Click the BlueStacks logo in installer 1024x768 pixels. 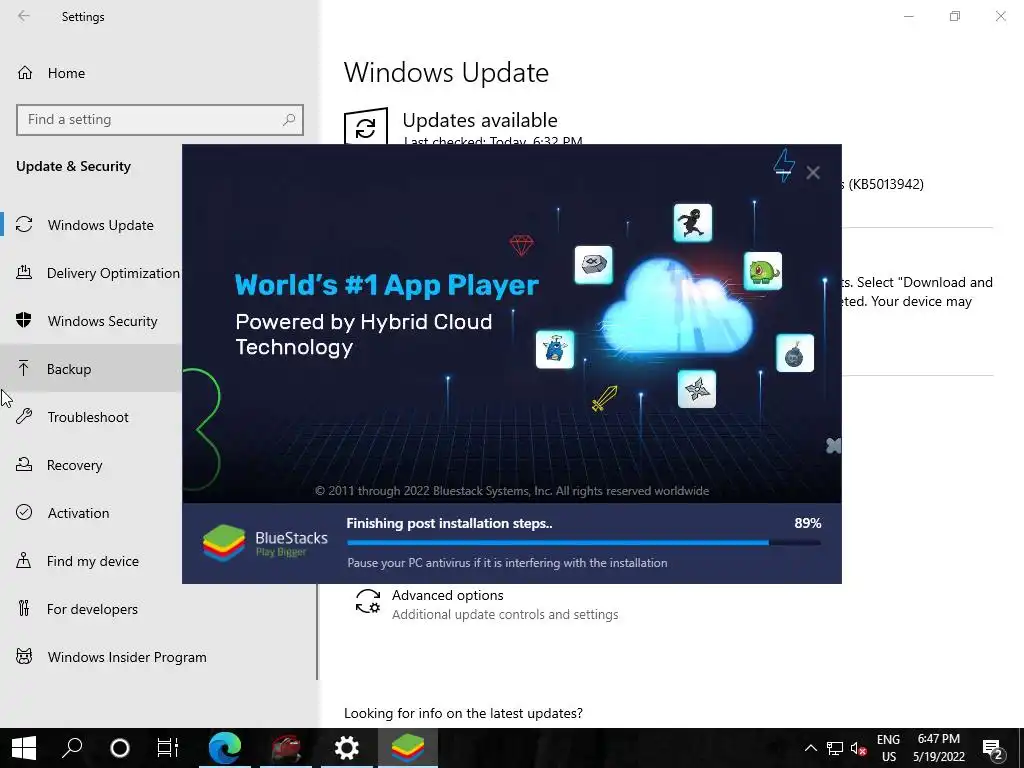point(224,543)
